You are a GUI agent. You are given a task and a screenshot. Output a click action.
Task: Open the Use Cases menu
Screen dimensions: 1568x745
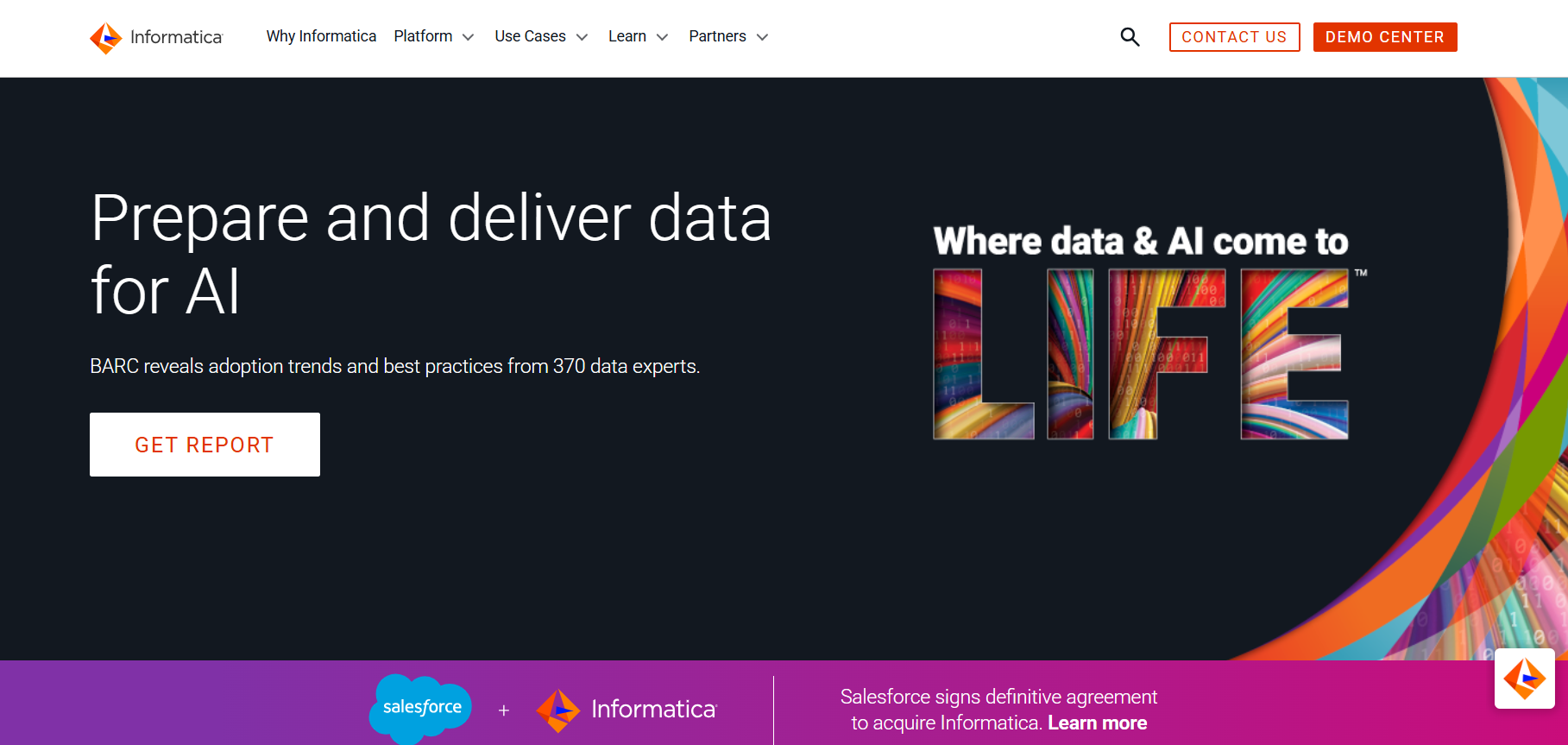point(530,36)
